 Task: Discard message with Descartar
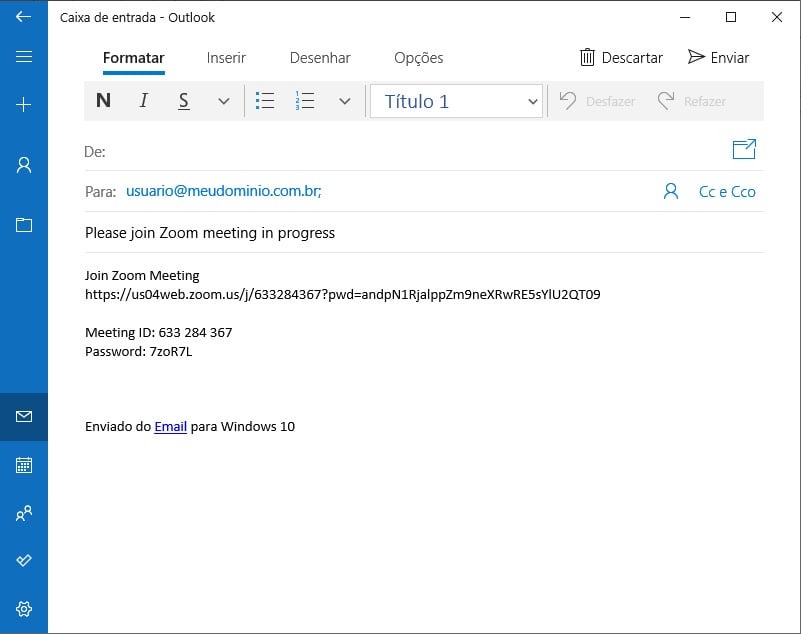pyautogui.click(x=621, y=58)
